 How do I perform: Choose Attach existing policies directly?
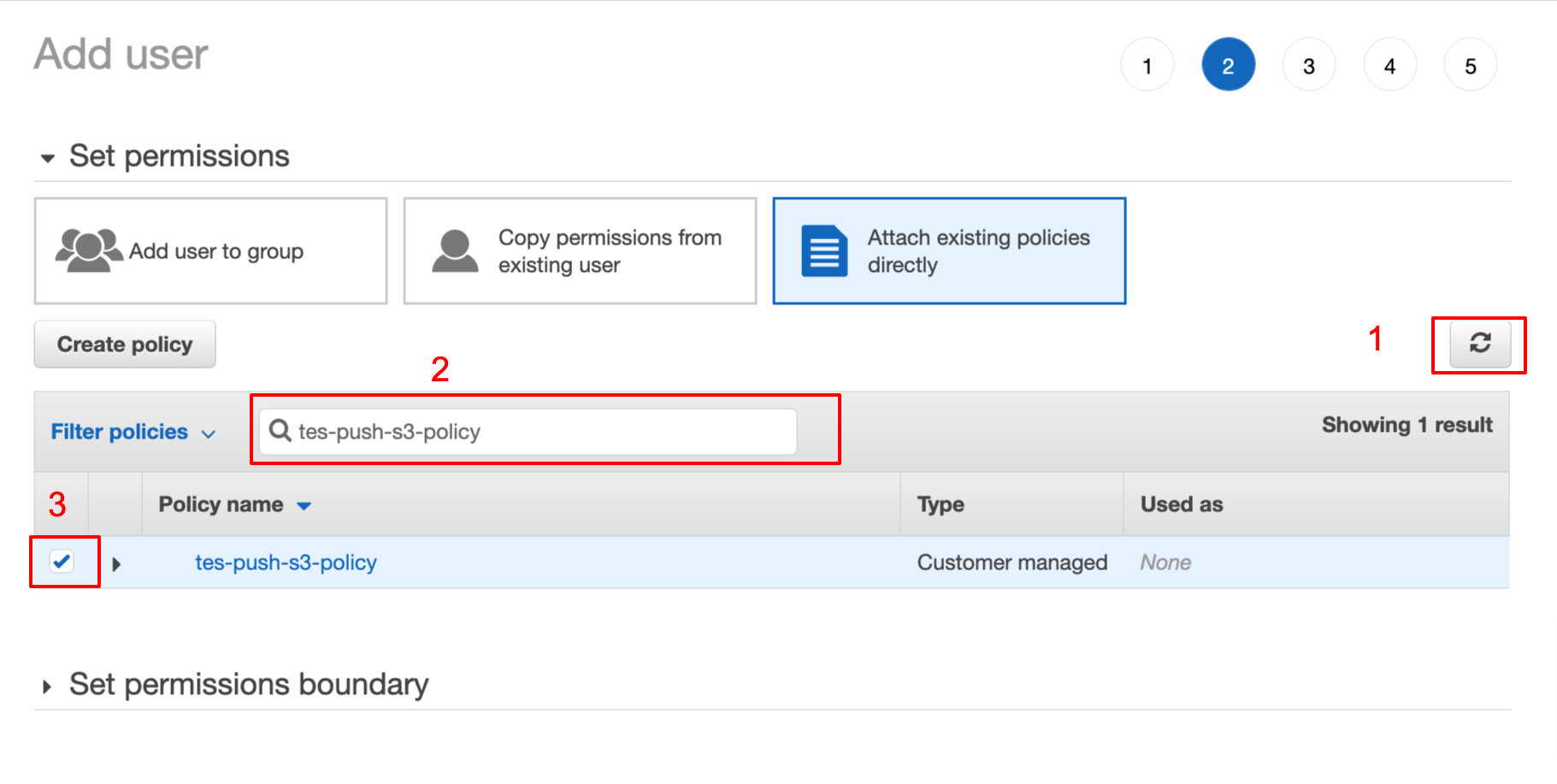click(x=949, y=251)
